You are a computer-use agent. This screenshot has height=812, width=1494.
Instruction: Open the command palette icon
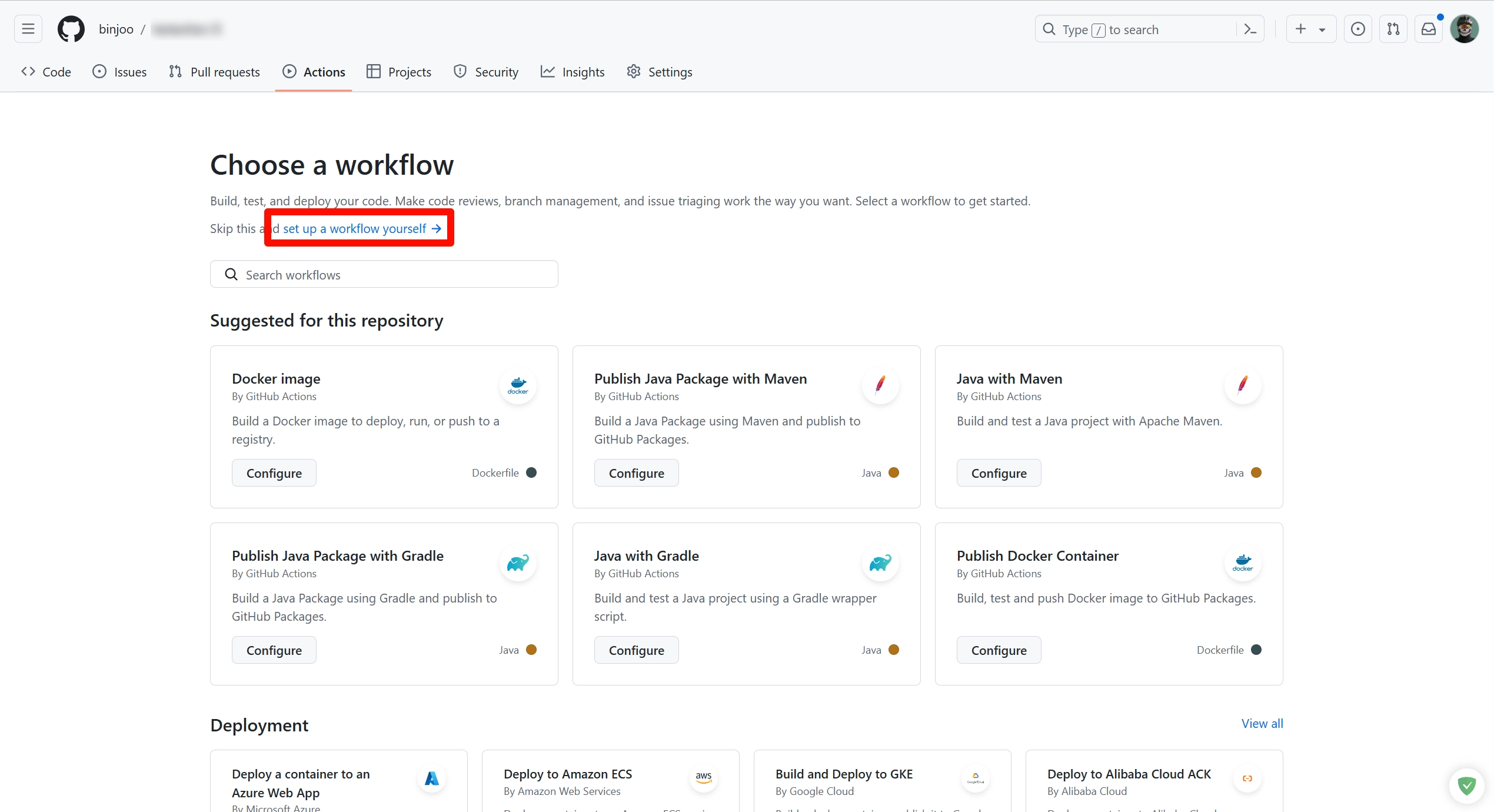(1250, 29)
